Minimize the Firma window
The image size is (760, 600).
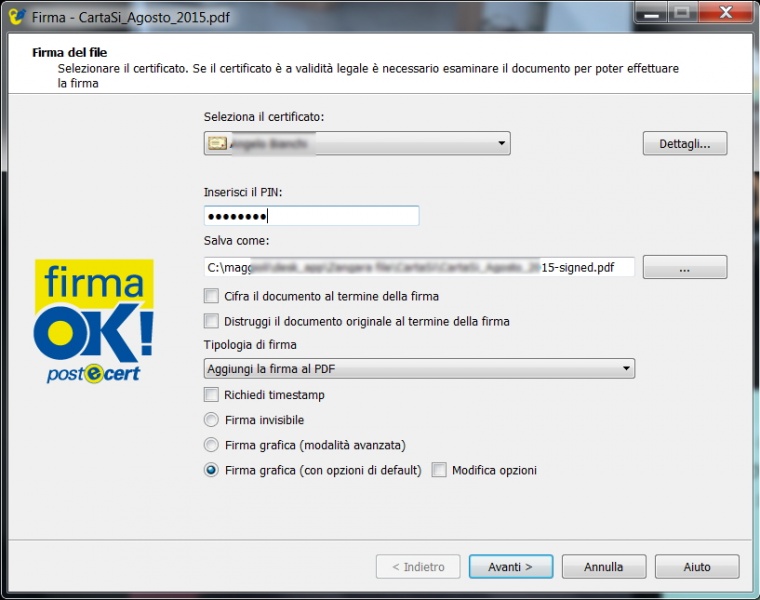tap(651, 13)
